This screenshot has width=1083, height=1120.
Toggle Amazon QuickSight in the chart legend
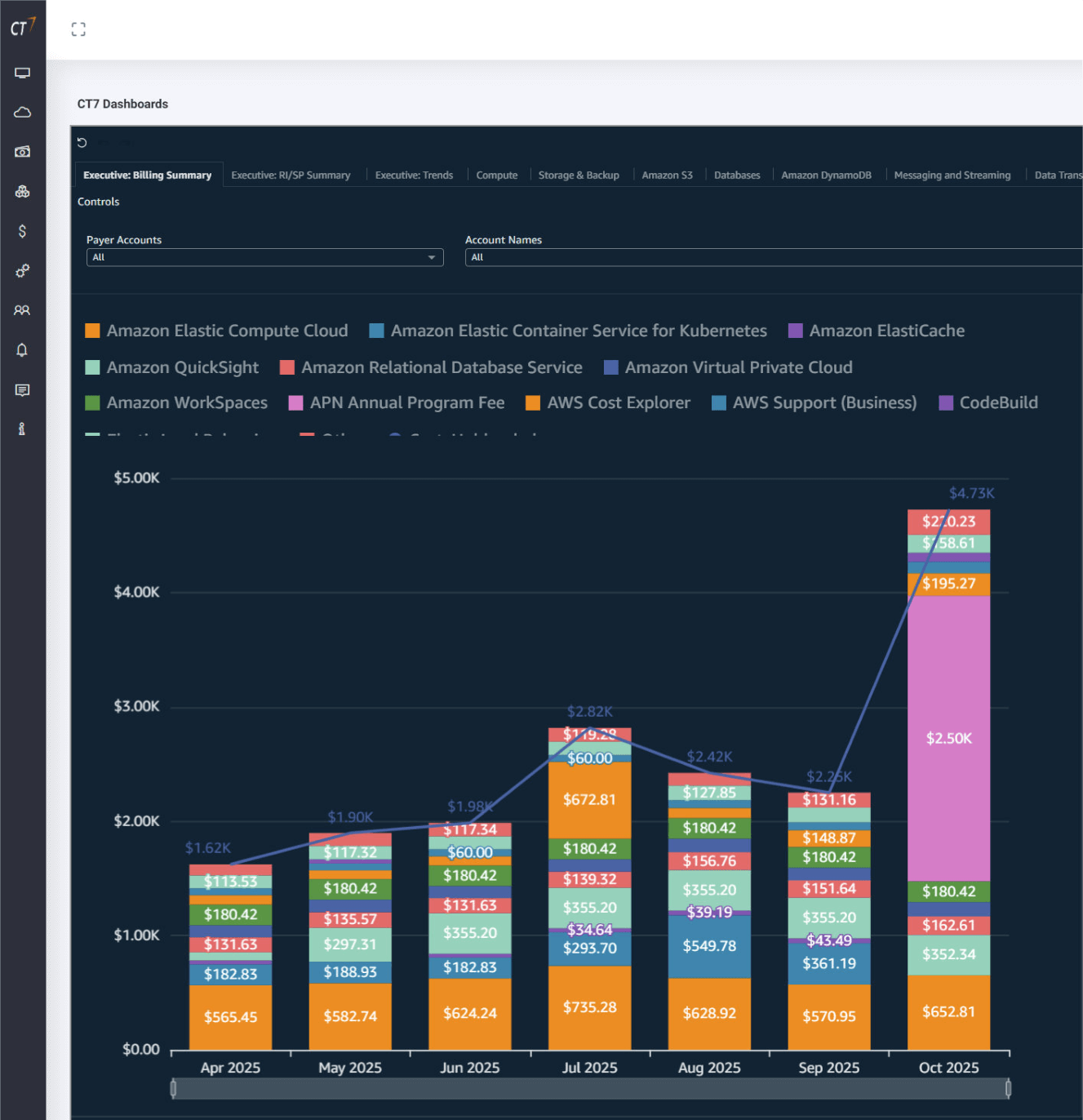(172, 367)
